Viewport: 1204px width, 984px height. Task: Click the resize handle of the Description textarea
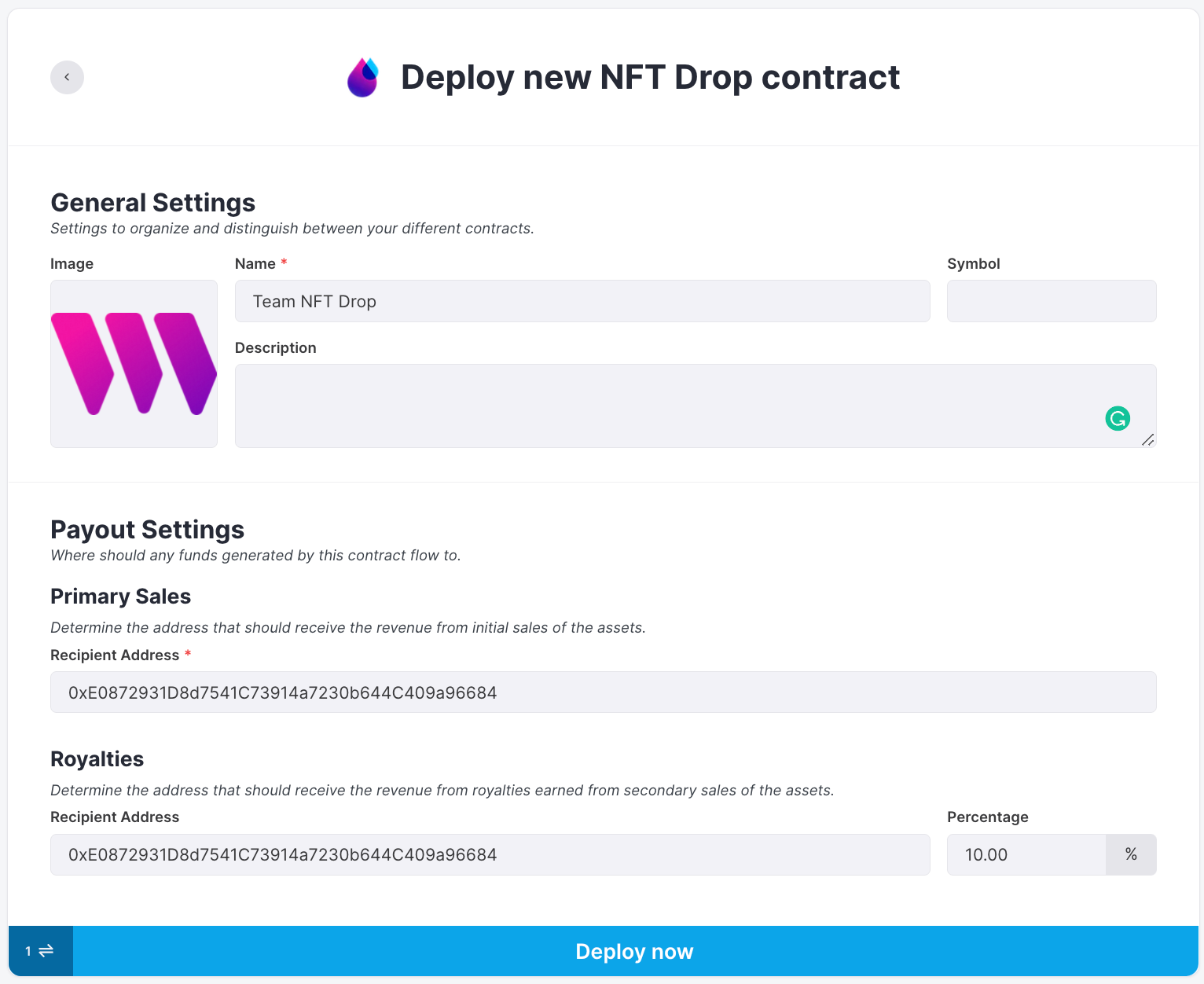(1148, 441)
